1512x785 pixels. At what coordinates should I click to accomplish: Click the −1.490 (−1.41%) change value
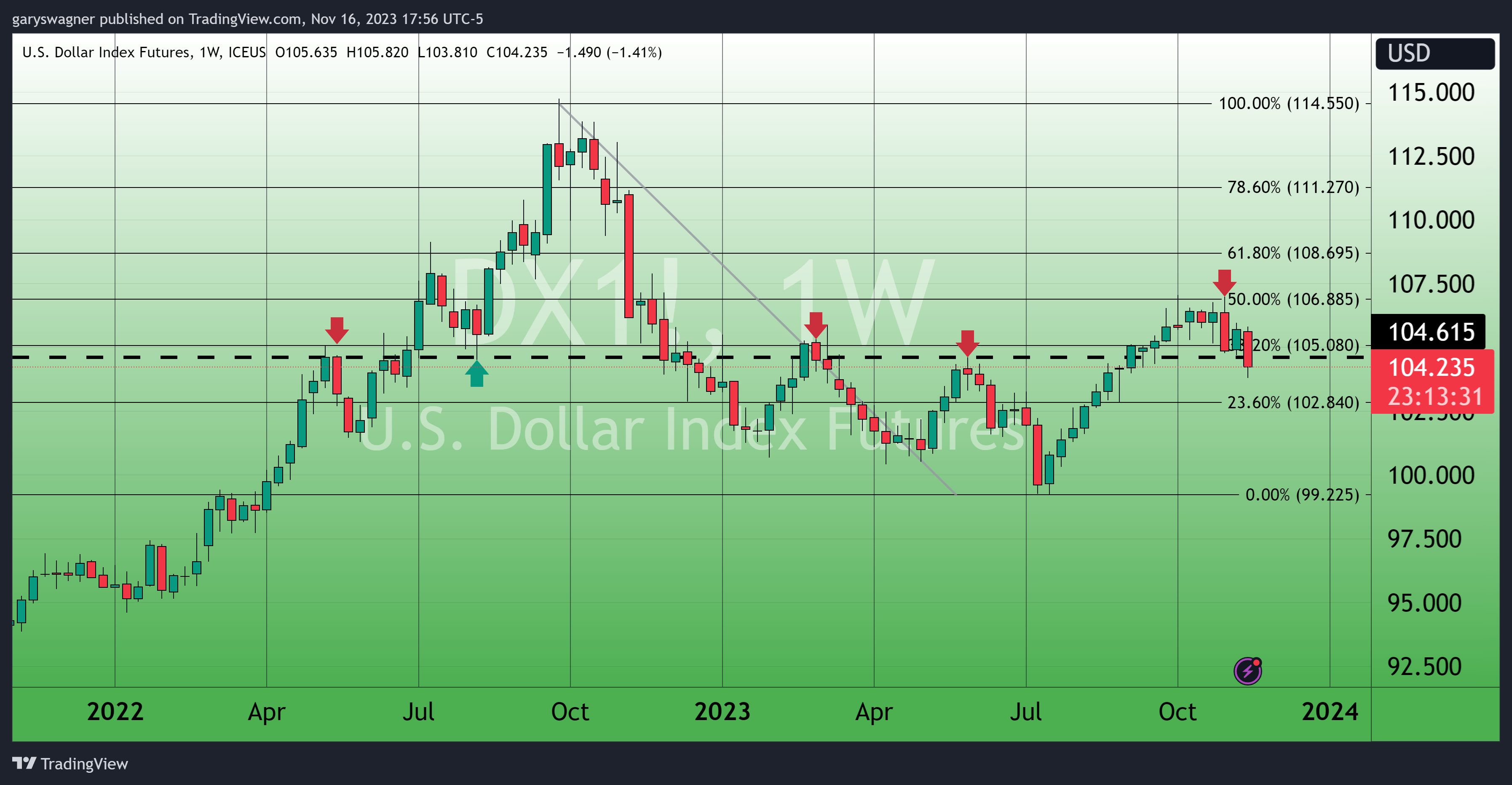pos(609,52)
